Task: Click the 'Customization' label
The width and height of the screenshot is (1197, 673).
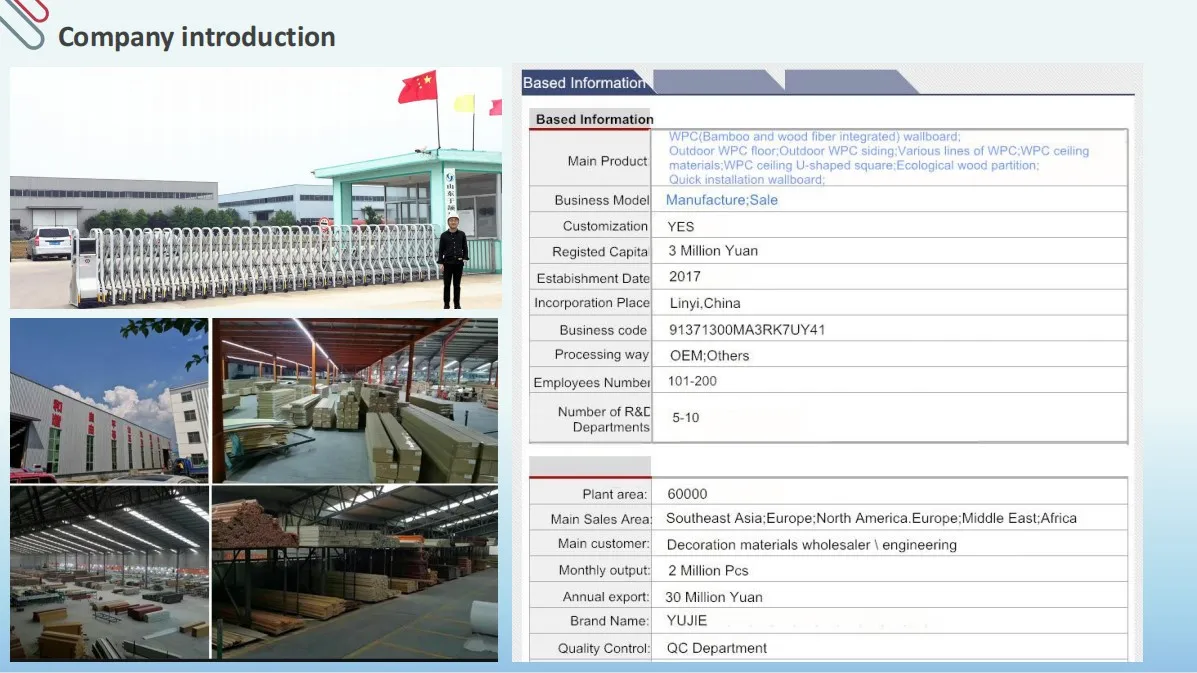Action: pos(605,226)
